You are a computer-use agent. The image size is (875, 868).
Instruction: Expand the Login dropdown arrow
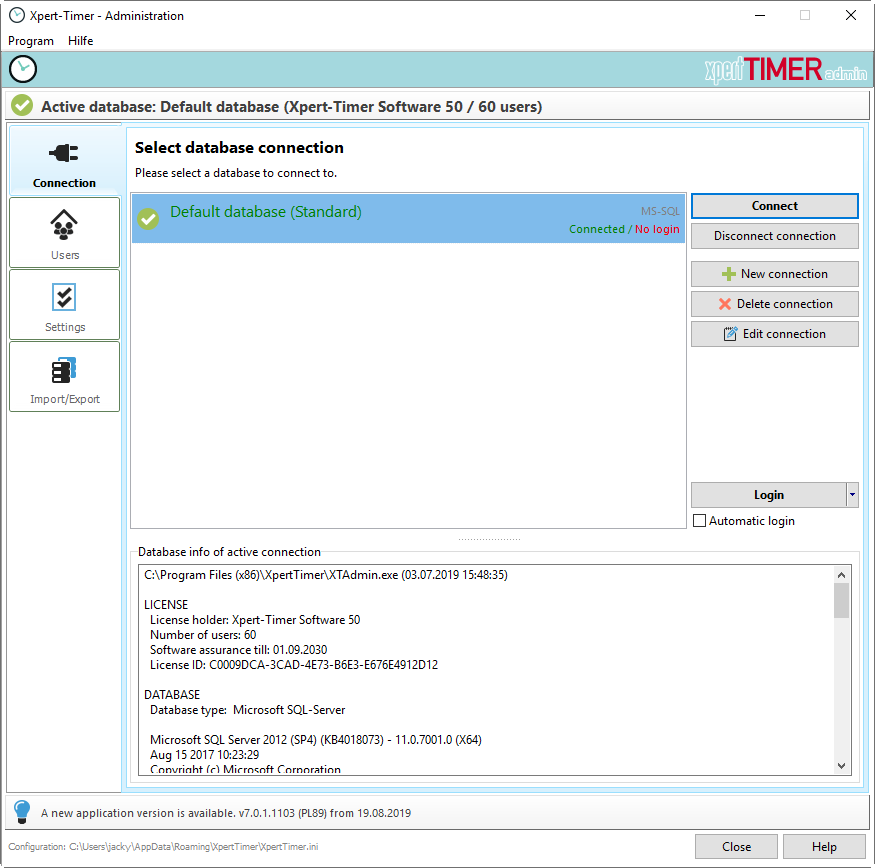click(852, 494)
